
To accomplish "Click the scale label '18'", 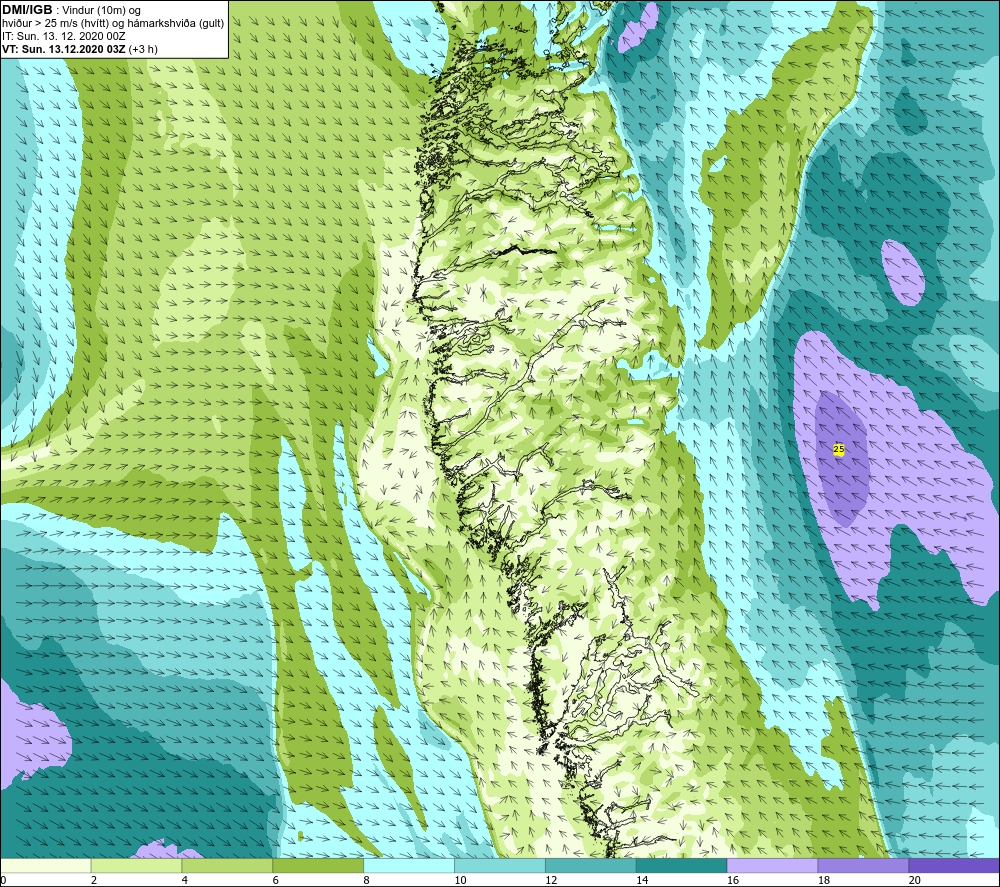I will (823, 880).
